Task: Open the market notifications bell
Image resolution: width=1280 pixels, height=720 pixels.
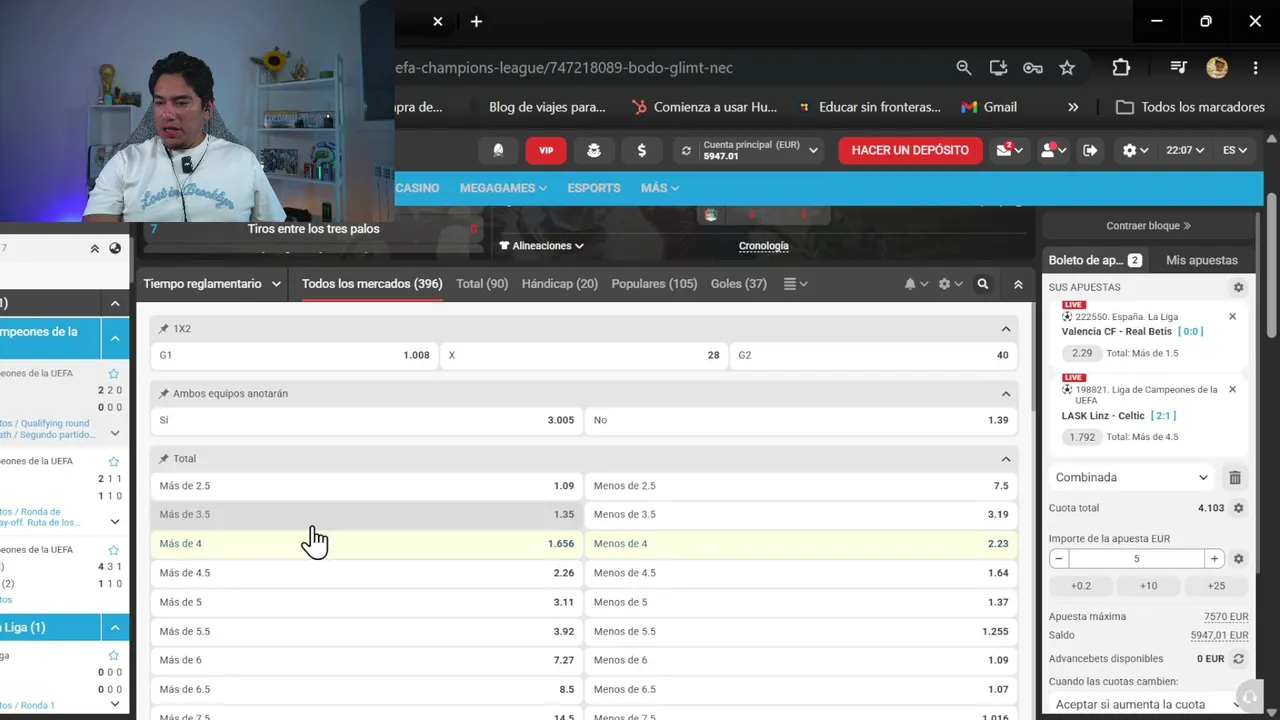Action: (x=915, y=284)
